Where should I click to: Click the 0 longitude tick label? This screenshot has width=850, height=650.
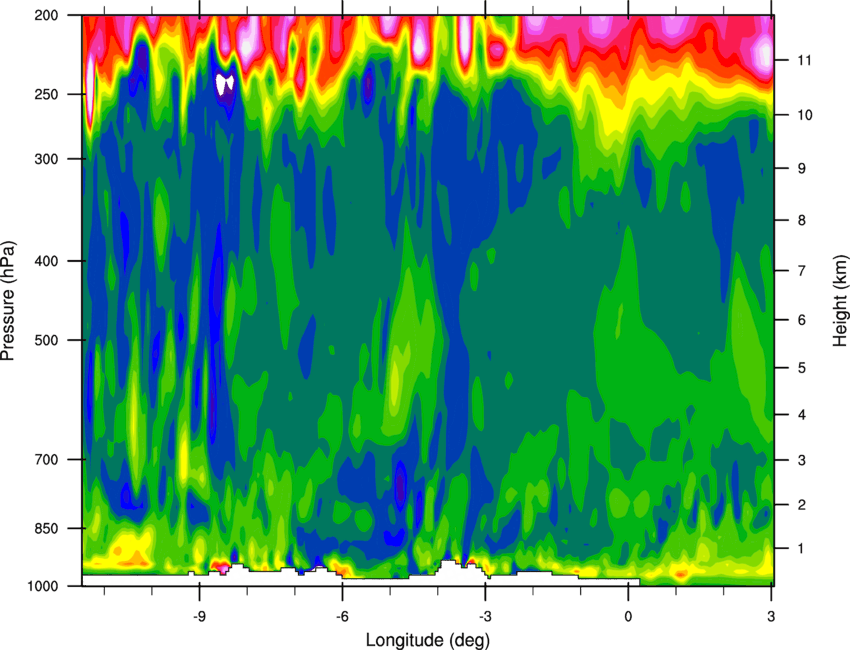tap(628, 617)
